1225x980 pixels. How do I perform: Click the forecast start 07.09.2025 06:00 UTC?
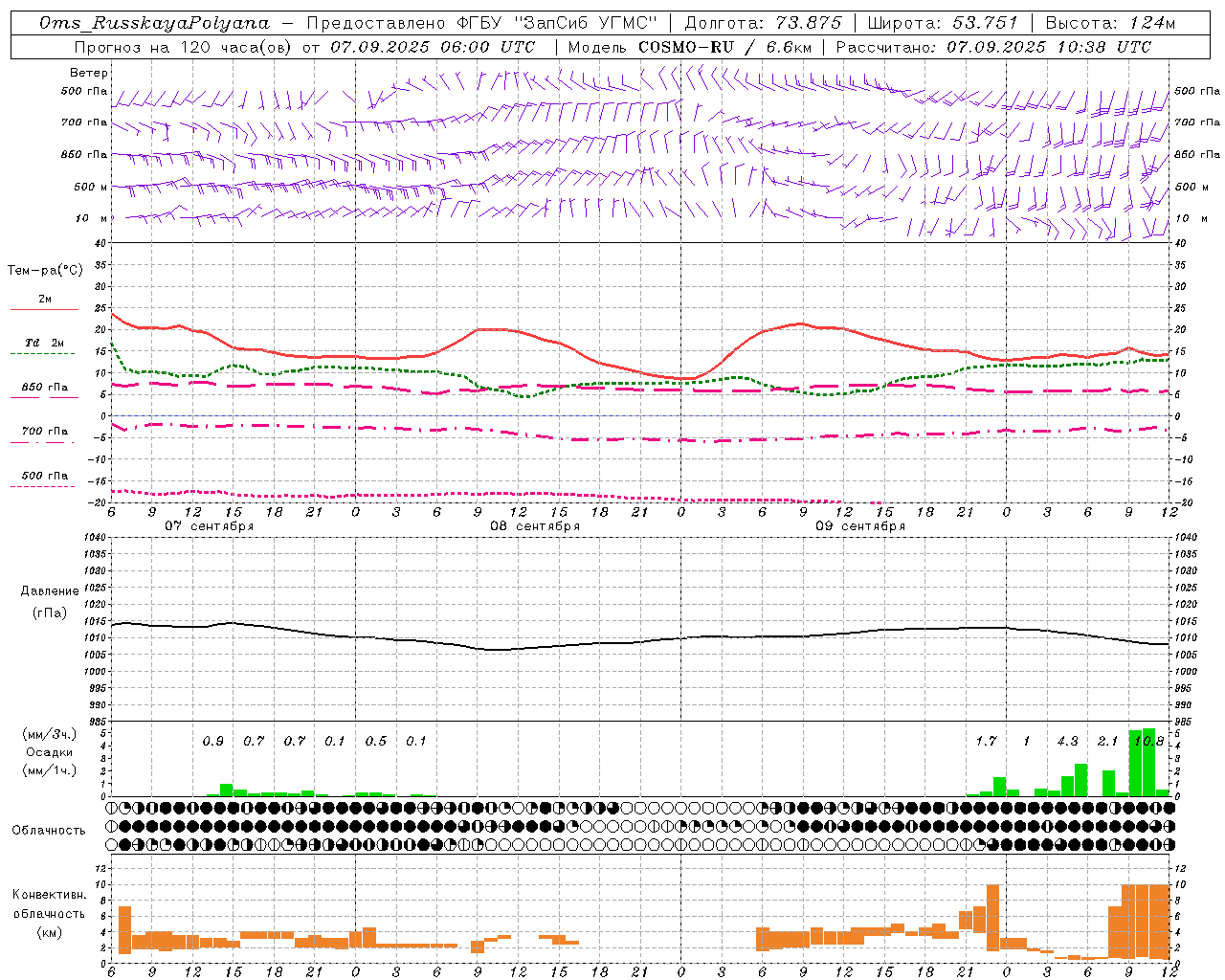point(433,47)
